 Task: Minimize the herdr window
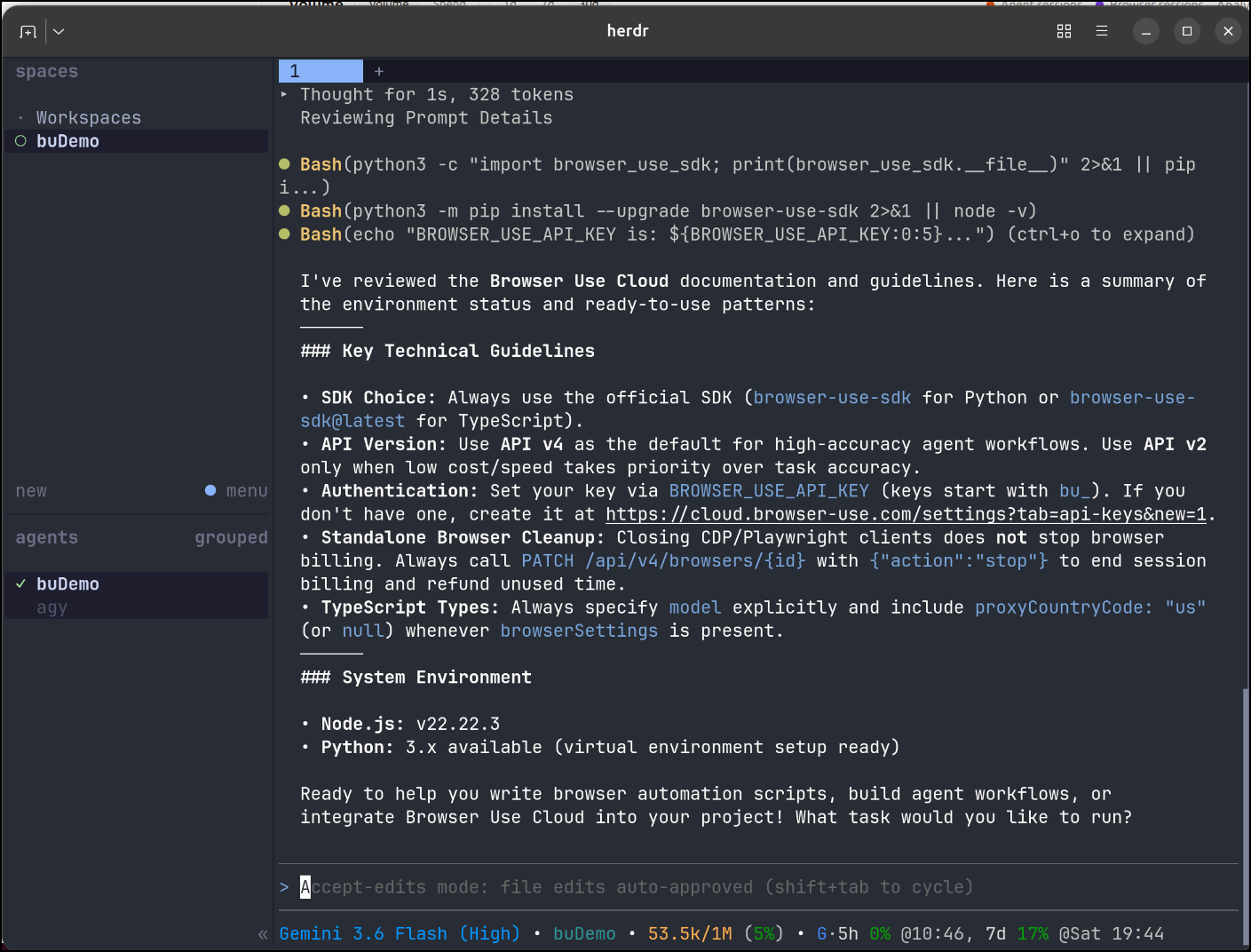1146,32
